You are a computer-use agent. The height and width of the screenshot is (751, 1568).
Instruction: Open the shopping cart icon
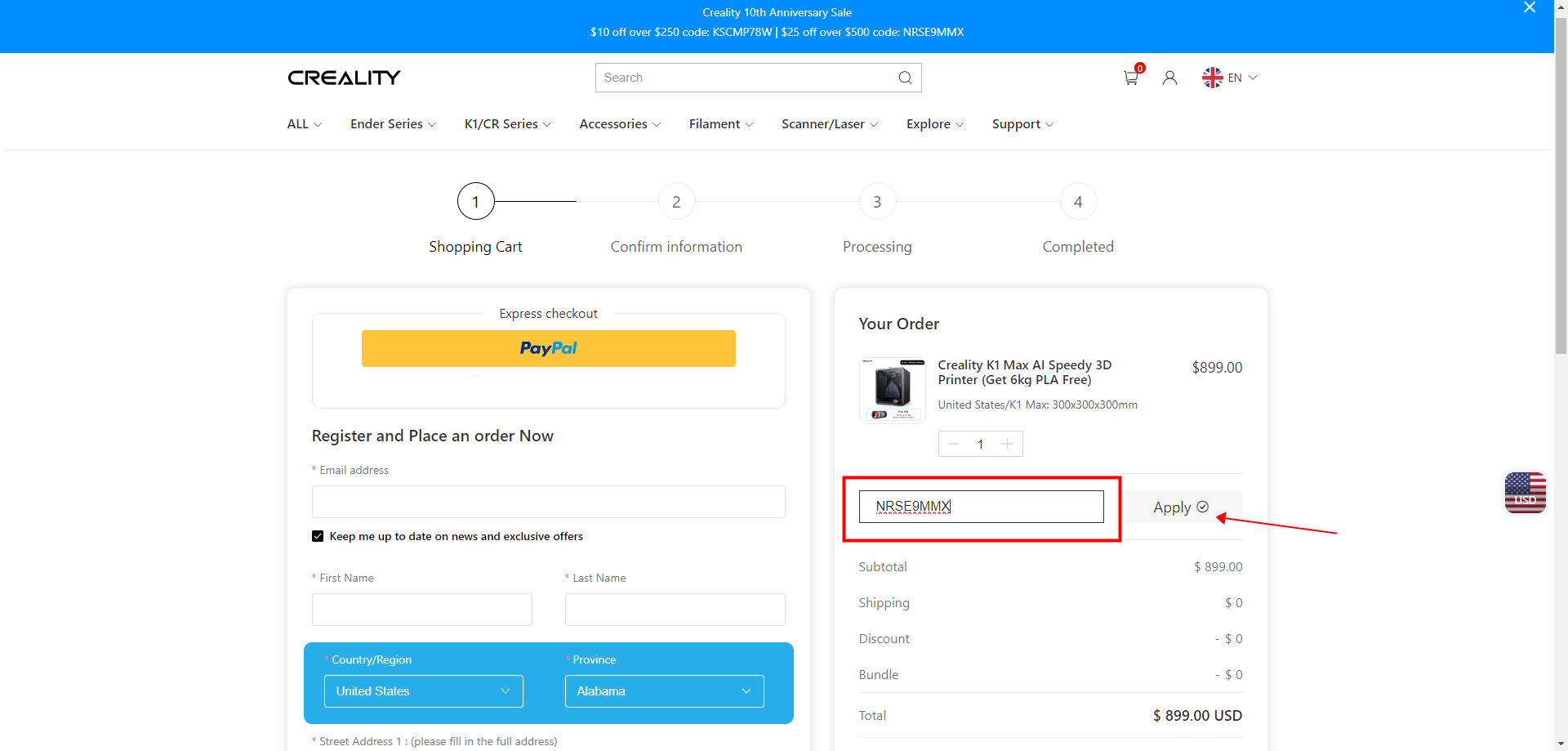point(1131,78)
